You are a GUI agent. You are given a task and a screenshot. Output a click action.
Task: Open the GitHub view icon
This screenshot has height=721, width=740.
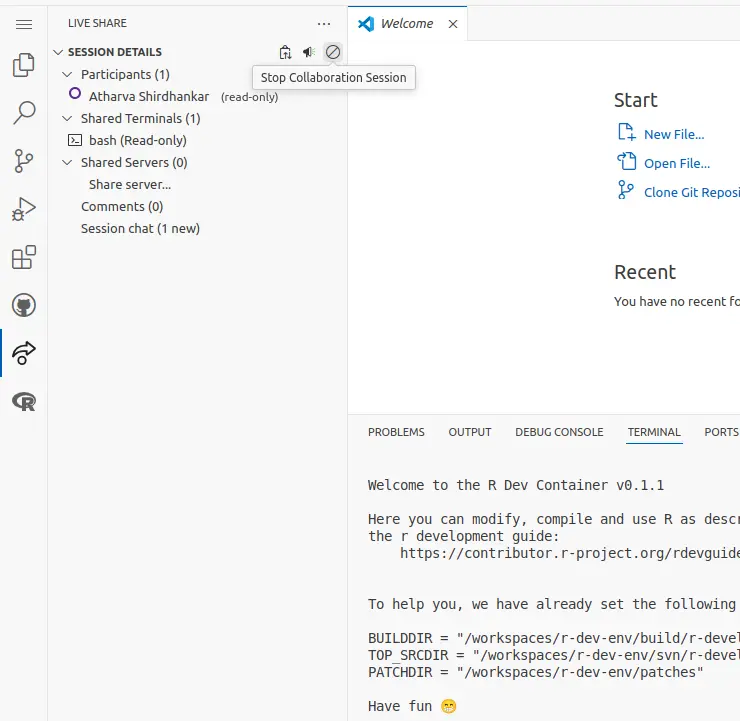click(23, 305)
